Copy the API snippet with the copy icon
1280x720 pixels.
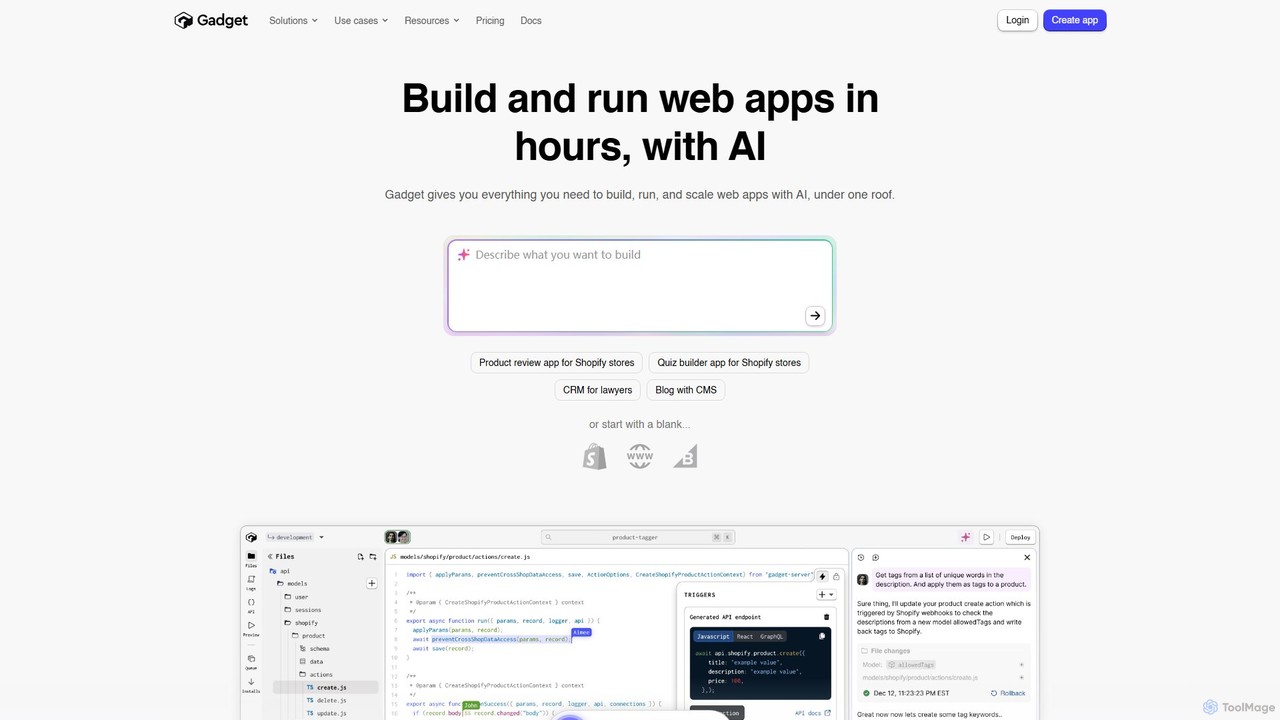[x=822, y=636]
